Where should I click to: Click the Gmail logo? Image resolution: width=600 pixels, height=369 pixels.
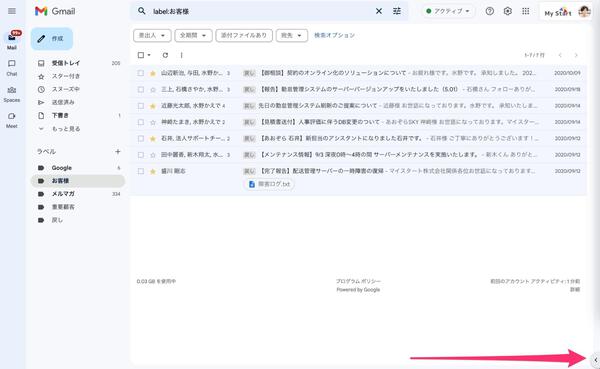tap(55, 11)
